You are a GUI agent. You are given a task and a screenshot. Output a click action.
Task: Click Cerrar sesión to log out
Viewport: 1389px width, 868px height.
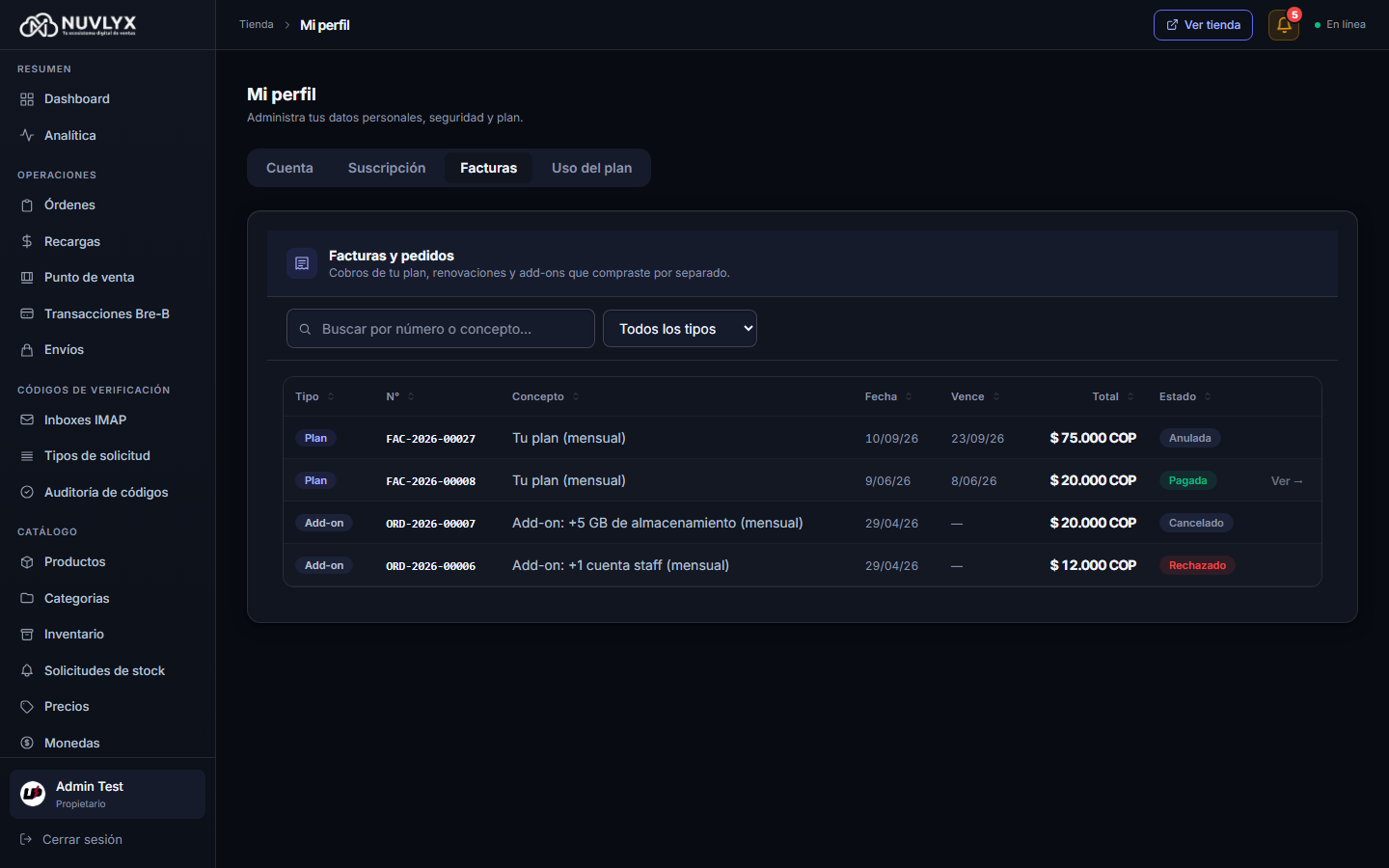[71, 840]
